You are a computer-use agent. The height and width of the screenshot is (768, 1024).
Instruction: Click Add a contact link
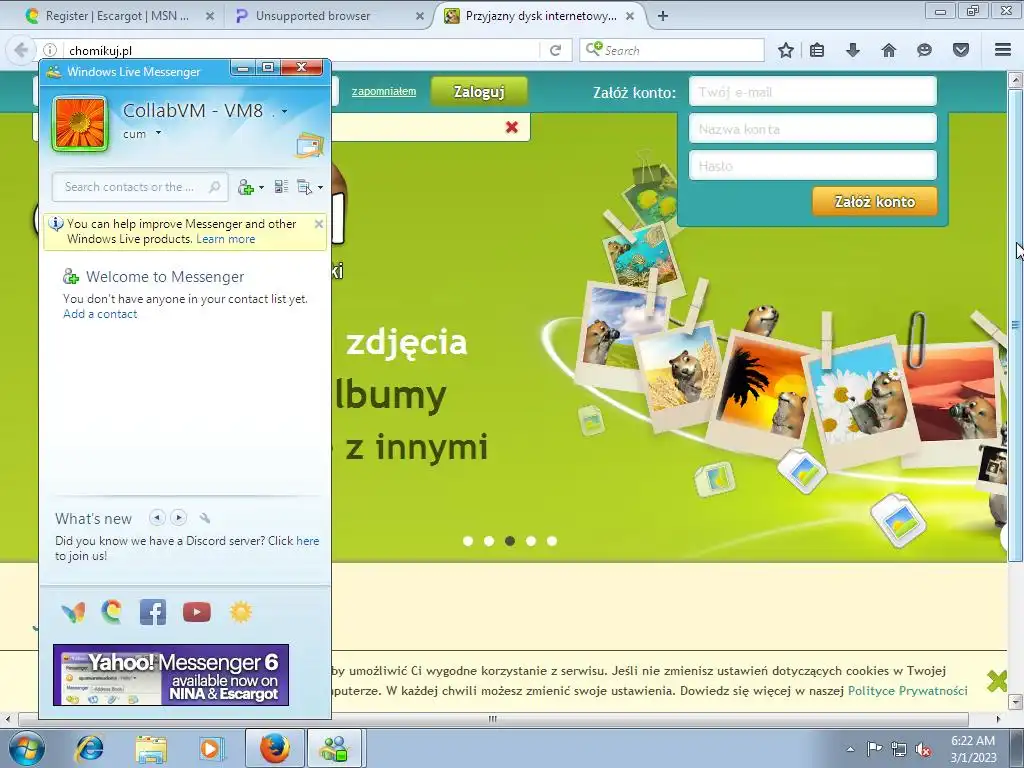(x=100, y=314)
